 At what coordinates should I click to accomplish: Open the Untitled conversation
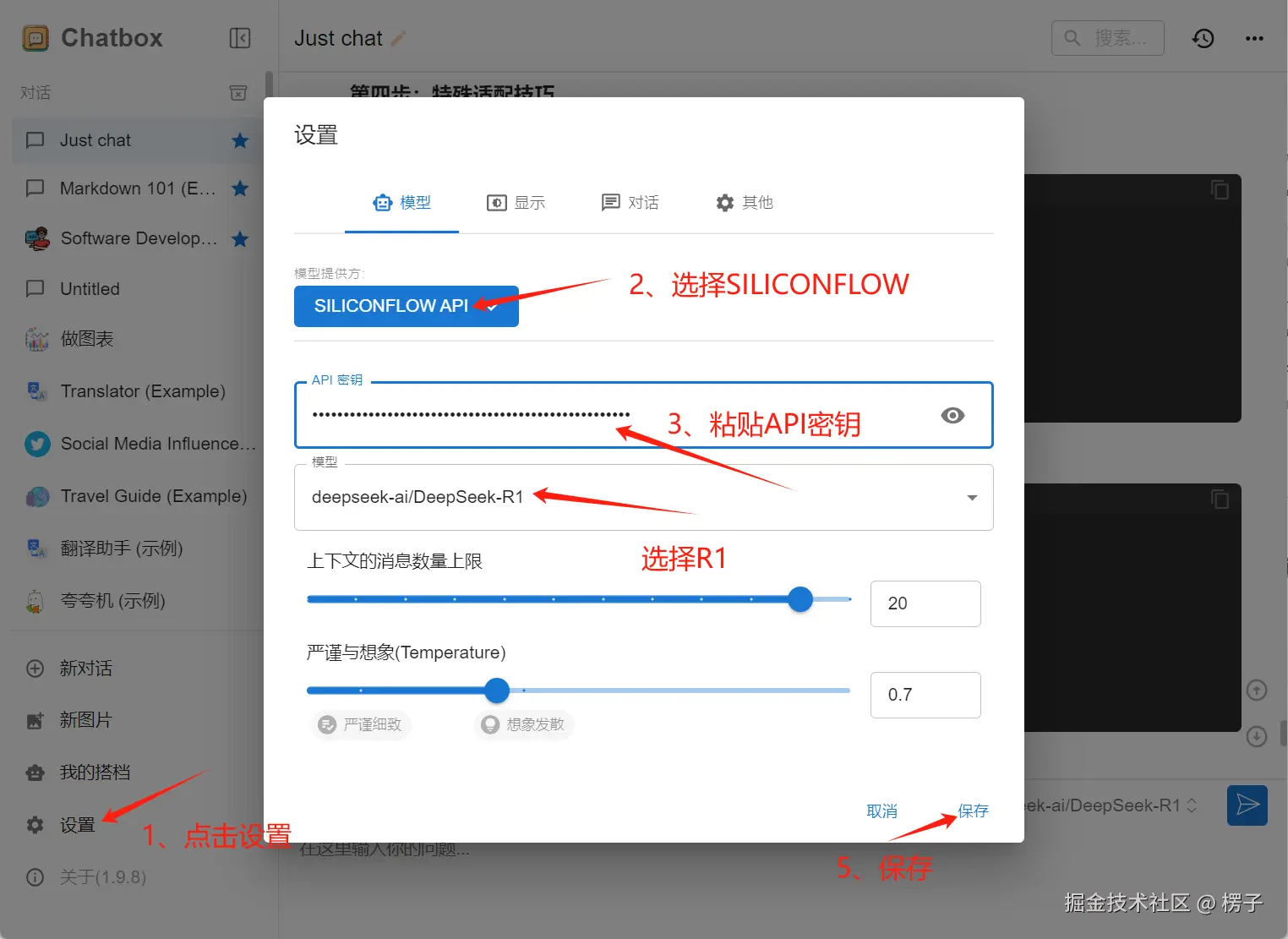click(135, 289)
